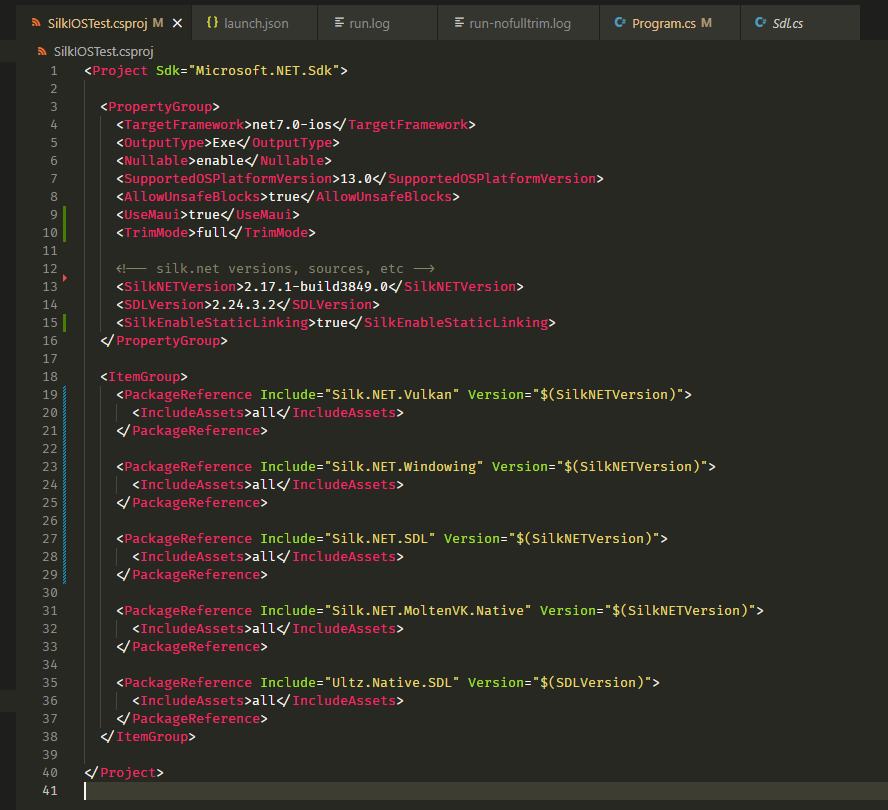
Task: Select the Sdl.cs tab
Action: [x=788, y=22]
